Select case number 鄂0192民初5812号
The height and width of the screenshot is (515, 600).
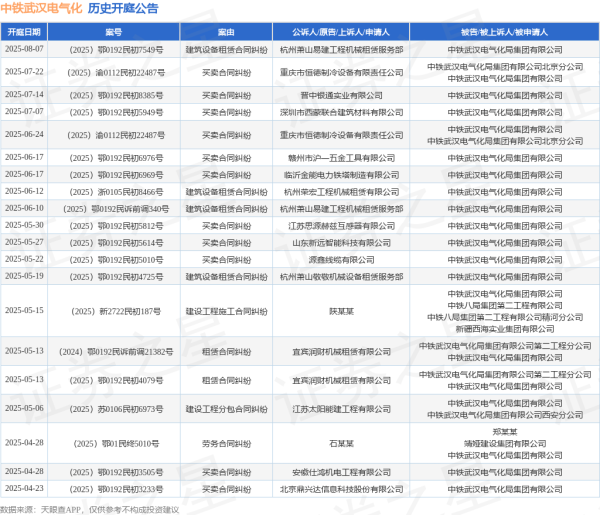coord(116,226)
